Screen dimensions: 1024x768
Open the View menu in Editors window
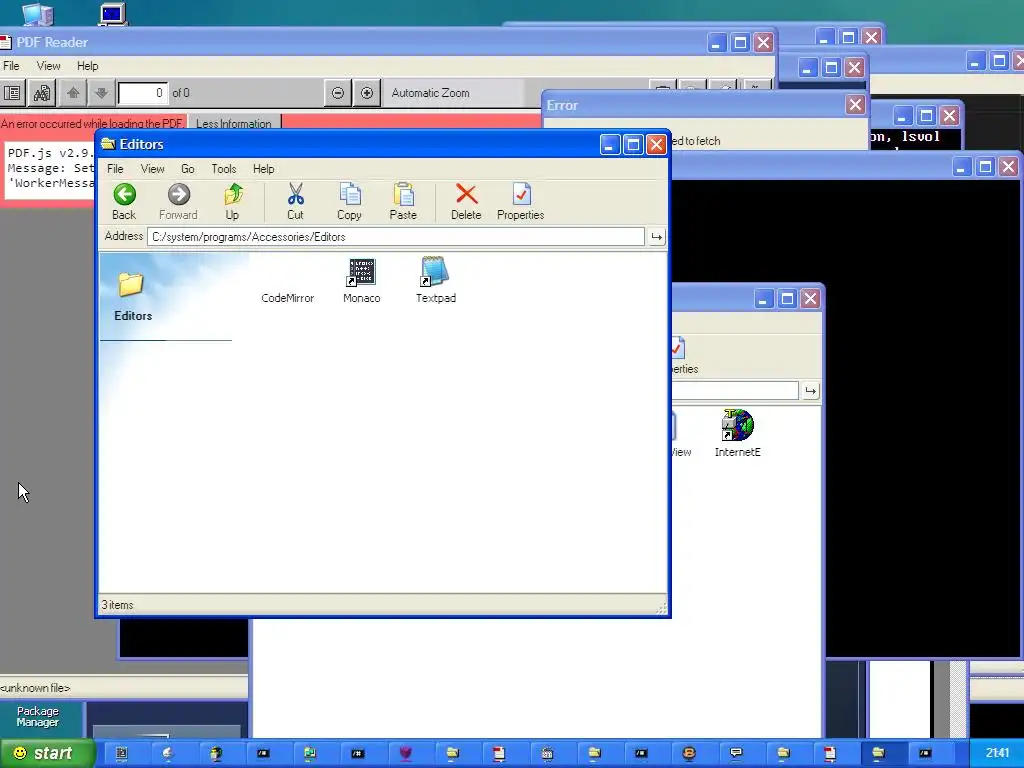pyautogui.click(x=152, y=169)
